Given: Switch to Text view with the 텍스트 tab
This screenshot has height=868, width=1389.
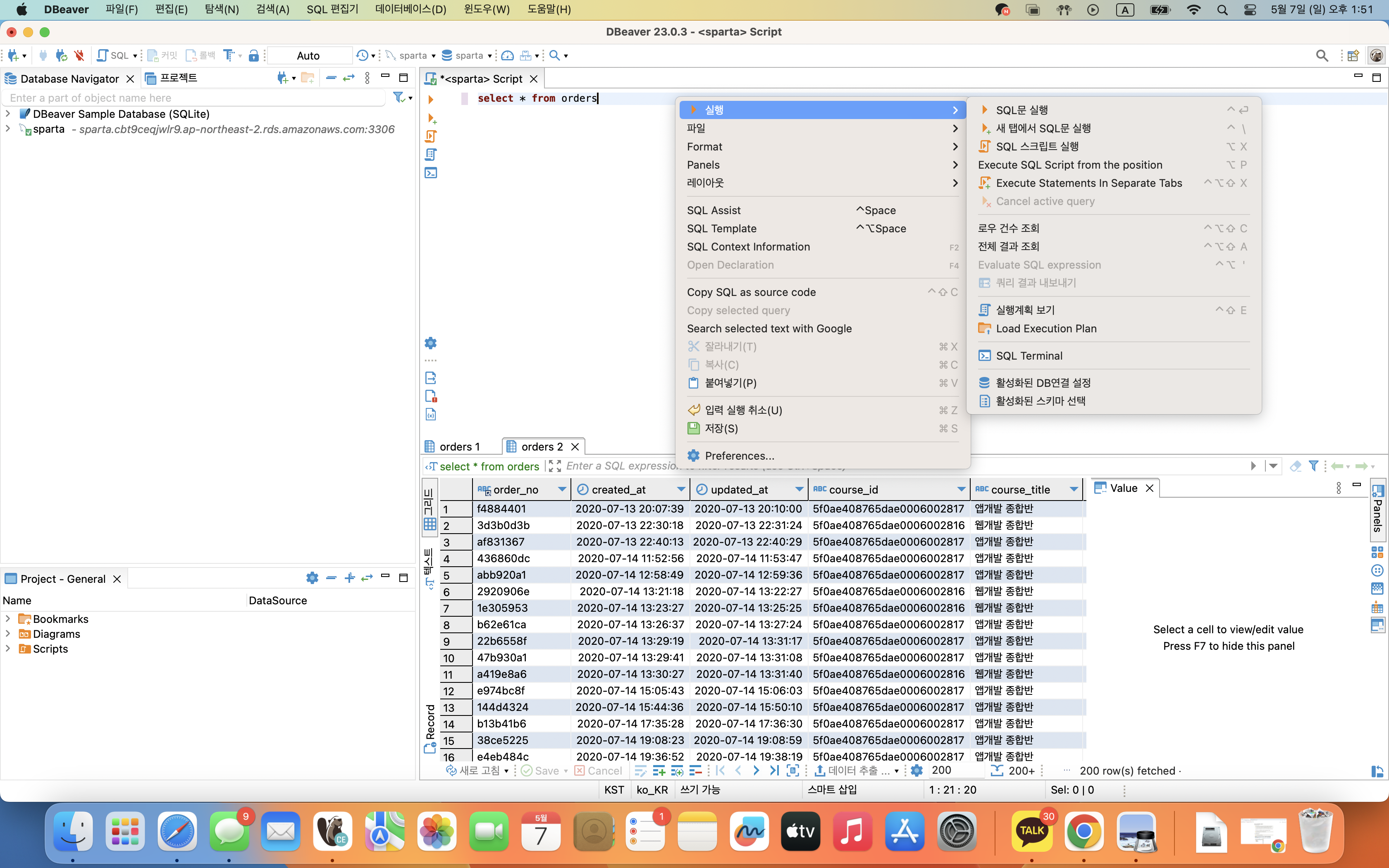Looking at the screenshot, I should tap(430, 568).
